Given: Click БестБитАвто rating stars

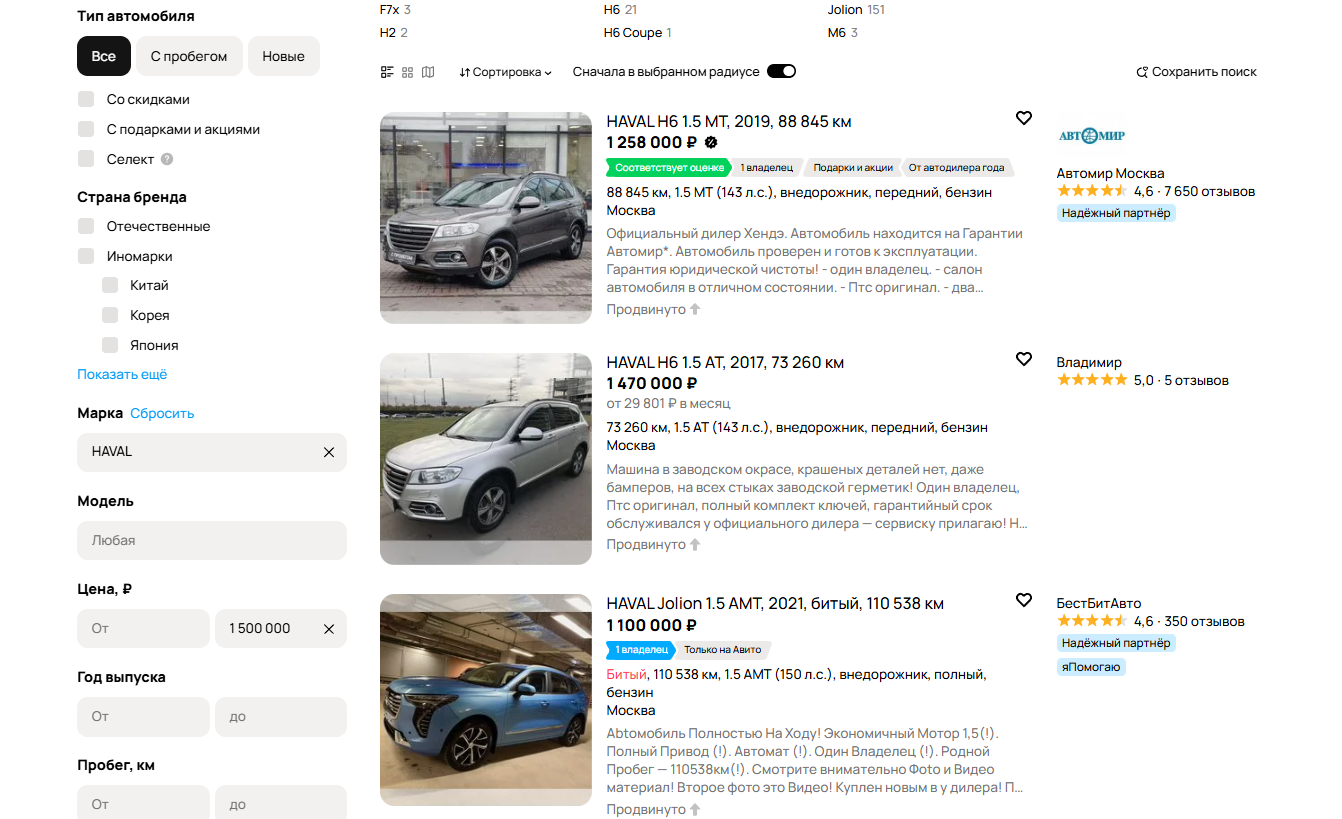Looking at the screenshot, I should click(x=1092, y=621).
